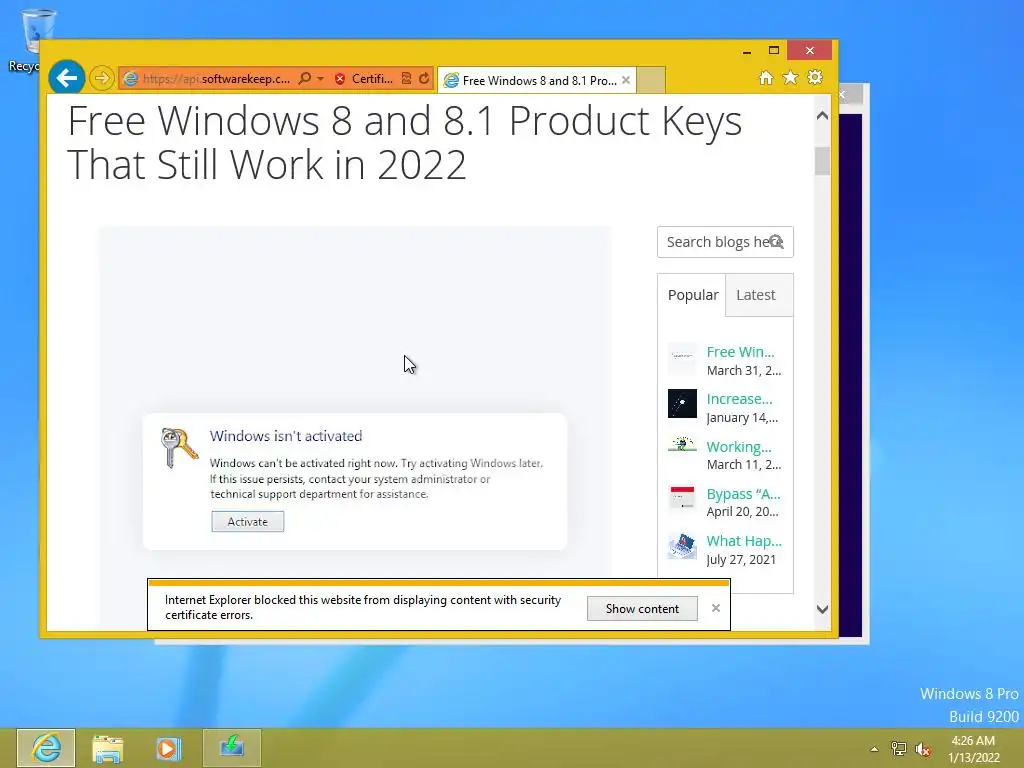This screenshot has width=1024, height=768.
Task: Refresh the page with reload icon
Action: click(424, 78)
